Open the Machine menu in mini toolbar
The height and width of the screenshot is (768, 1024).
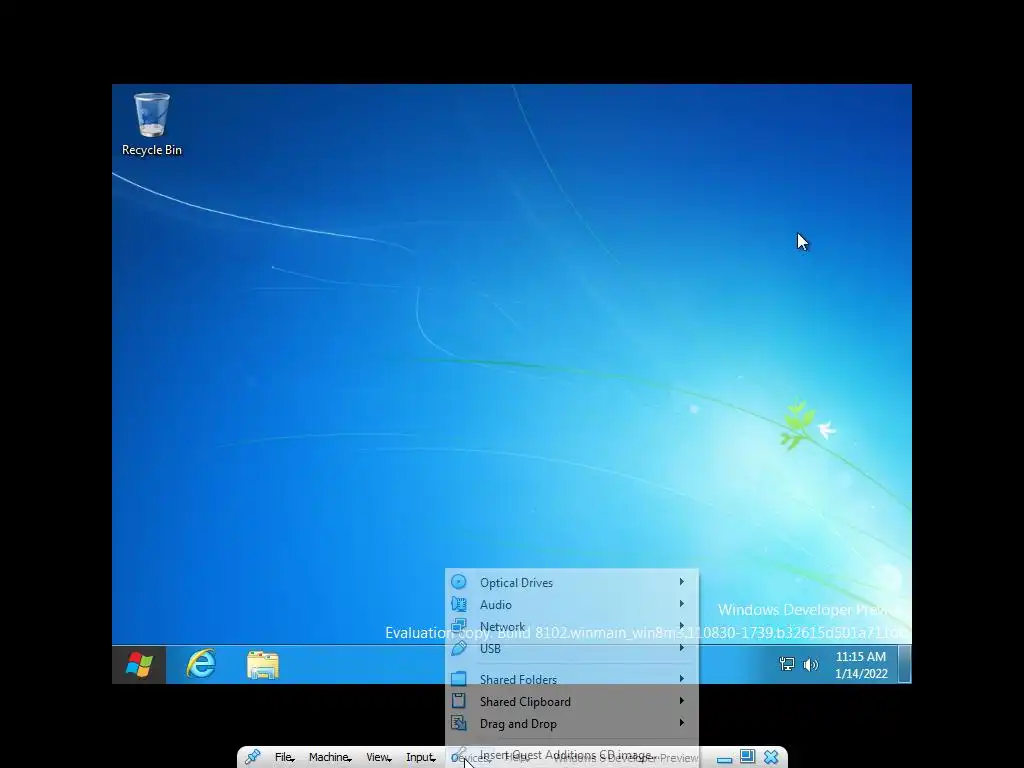point(330,758)
